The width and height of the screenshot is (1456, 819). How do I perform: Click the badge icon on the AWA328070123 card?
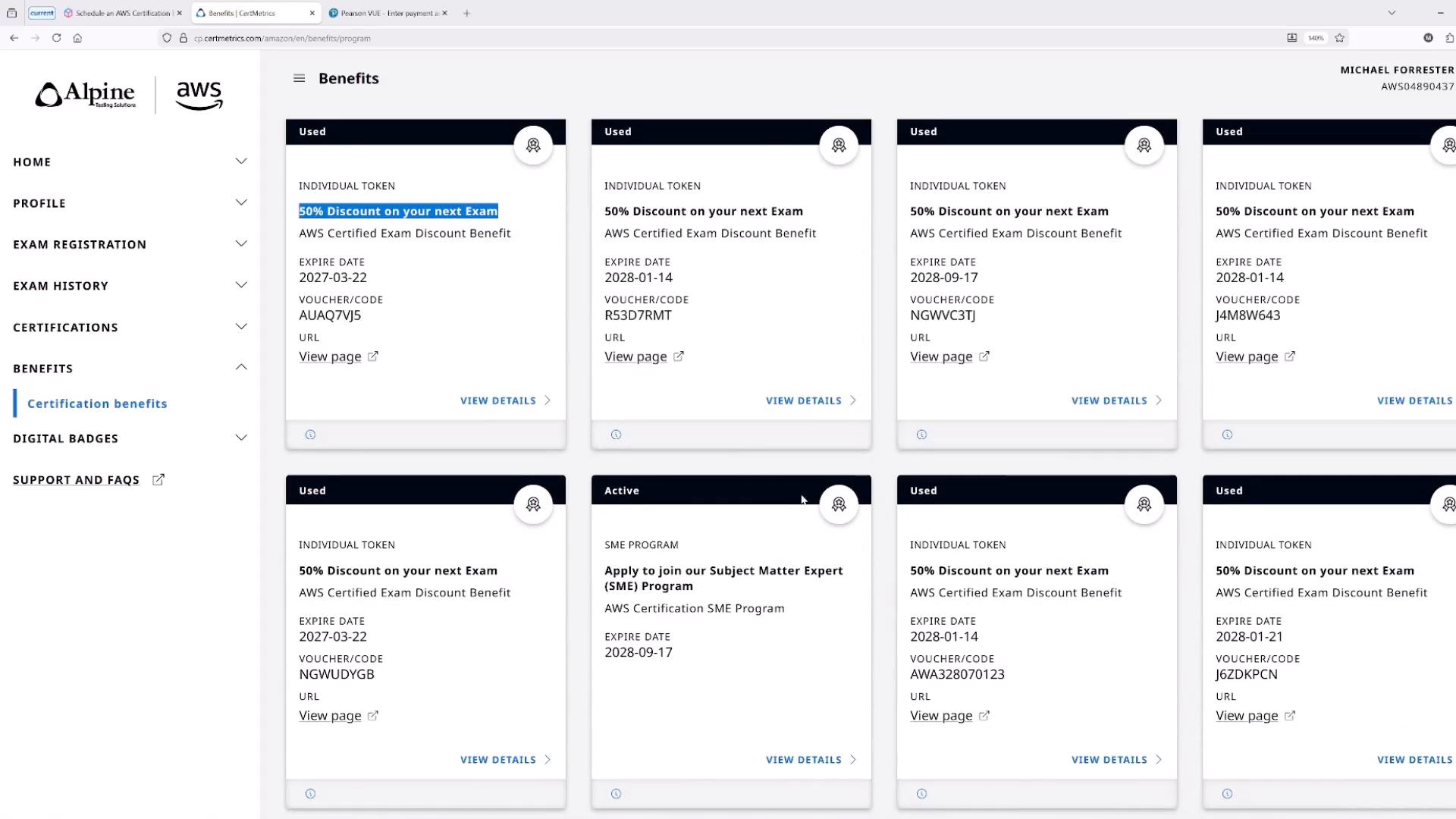[1144, 504]
